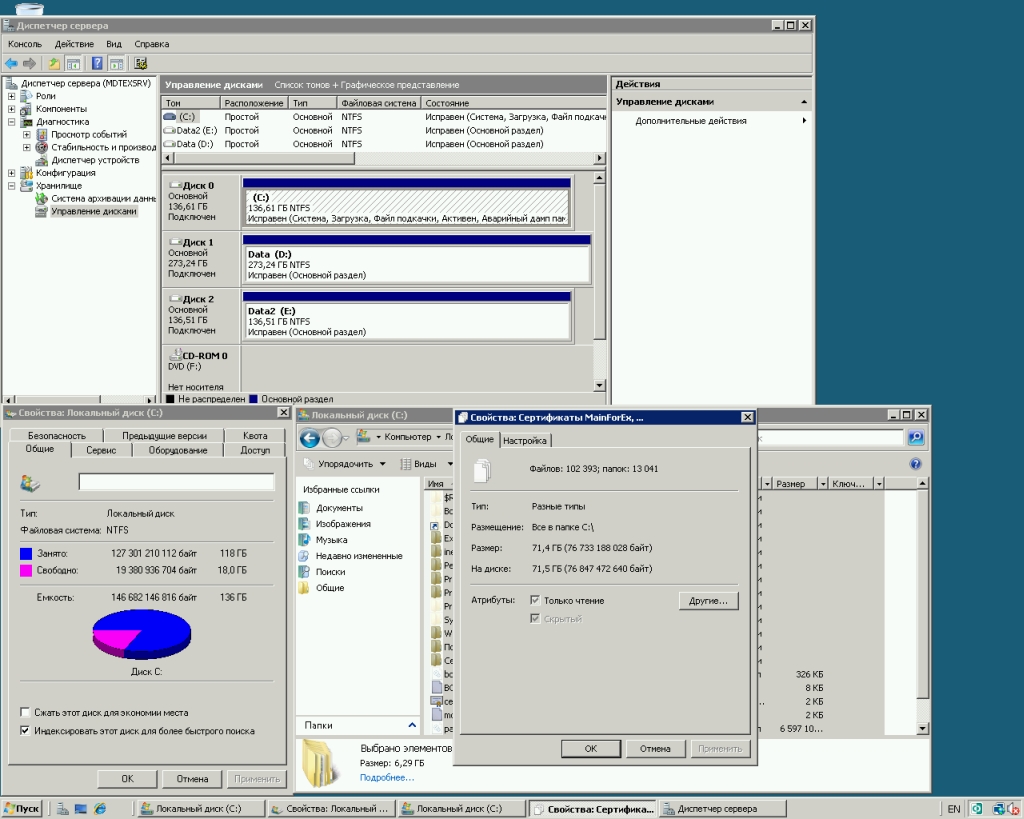This screenshot has height=819, width=1024.
Task: Click the disk label input field
Action: pos(176,482)
